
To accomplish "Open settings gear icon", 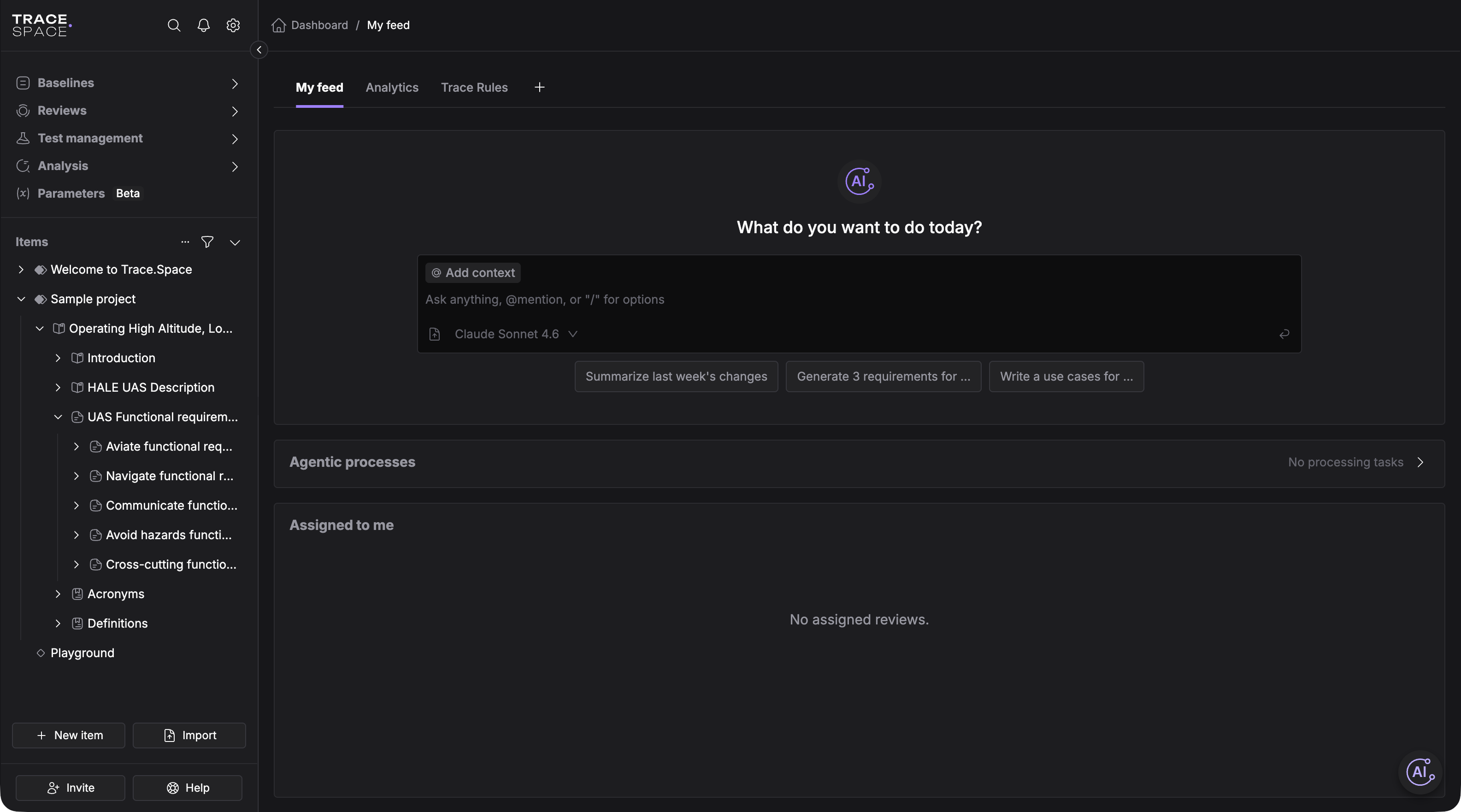I will tap(233, 25).
